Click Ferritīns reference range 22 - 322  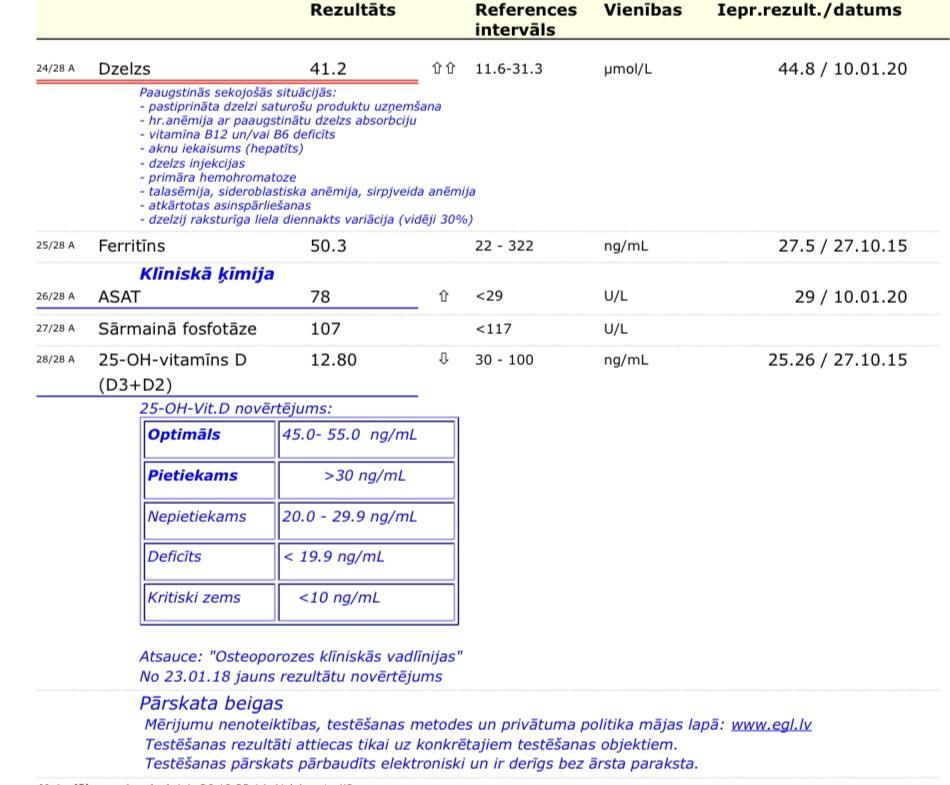504,246
